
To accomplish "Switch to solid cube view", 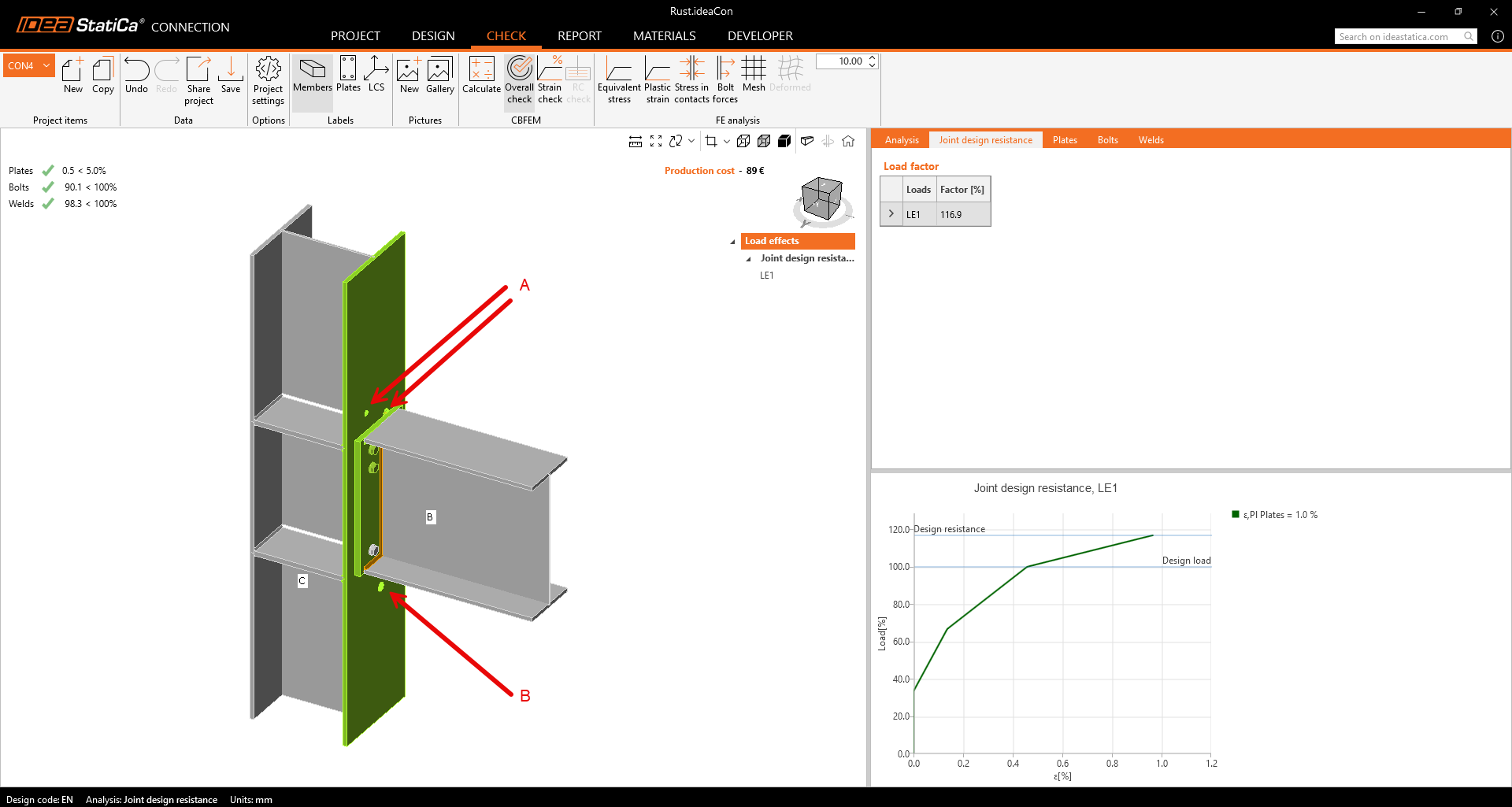I will (x=784, y=141).
